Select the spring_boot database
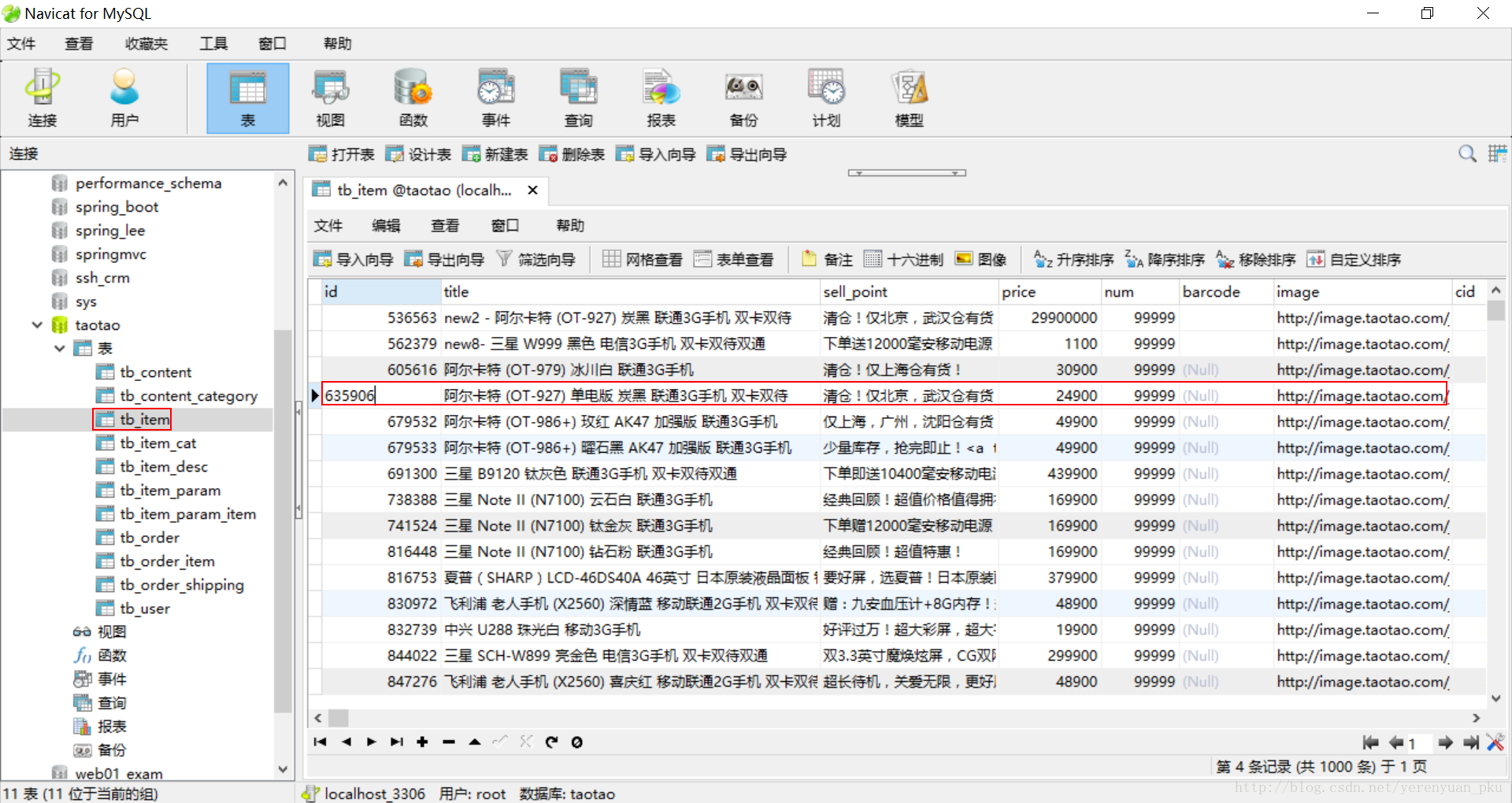 (117, 206)
